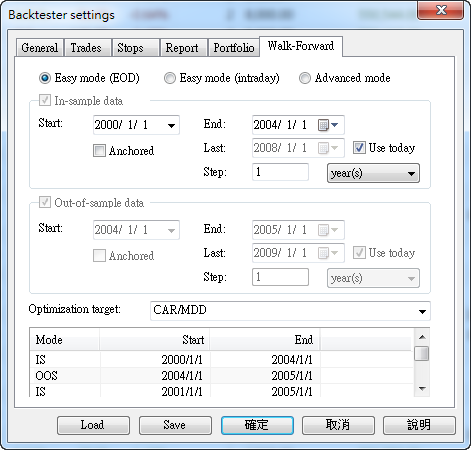Viewport: 471px width, 450px height.
Task: Click the In-sample Last date 2008/1/1 field
Action: 298,148
